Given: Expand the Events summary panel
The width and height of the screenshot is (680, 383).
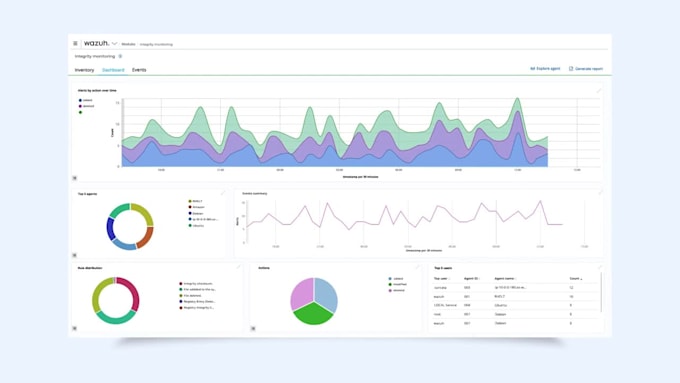Looking at the screenshot, I should 600,193.
